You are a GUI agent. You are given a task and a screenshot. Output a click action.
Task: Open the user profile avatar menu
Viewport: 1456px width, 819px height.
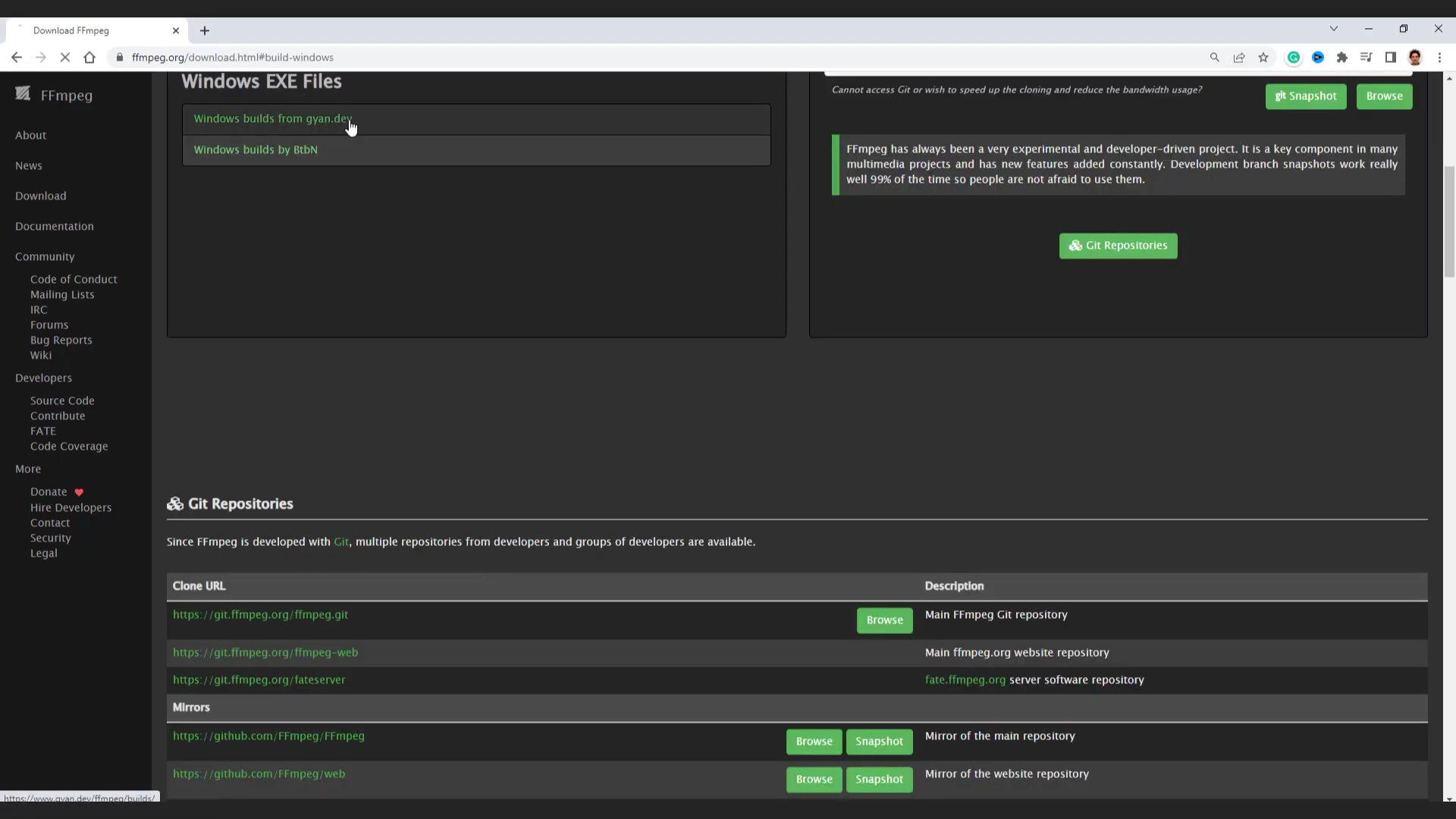click(x=1415, y=58)
